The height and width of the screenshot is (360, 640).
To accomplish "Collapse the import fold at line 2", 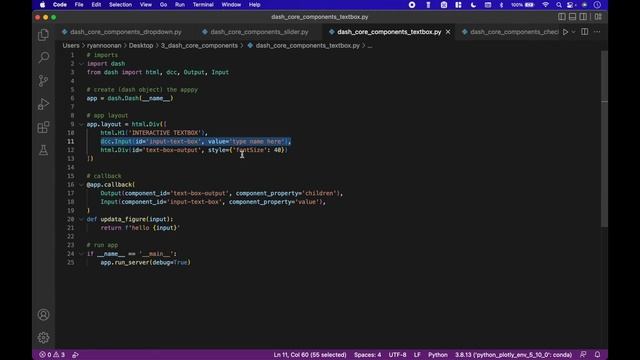I will (81, 64).
